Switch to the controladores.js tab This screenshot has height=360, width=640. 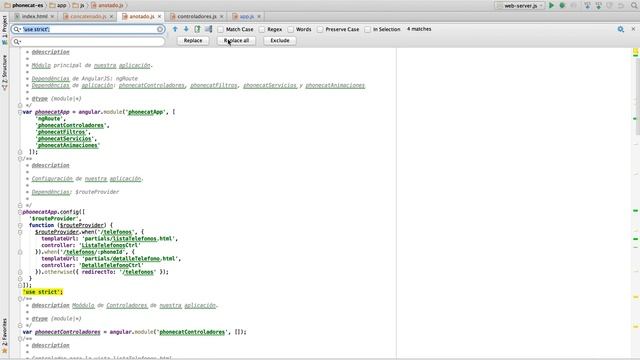[x=196, y=16]
